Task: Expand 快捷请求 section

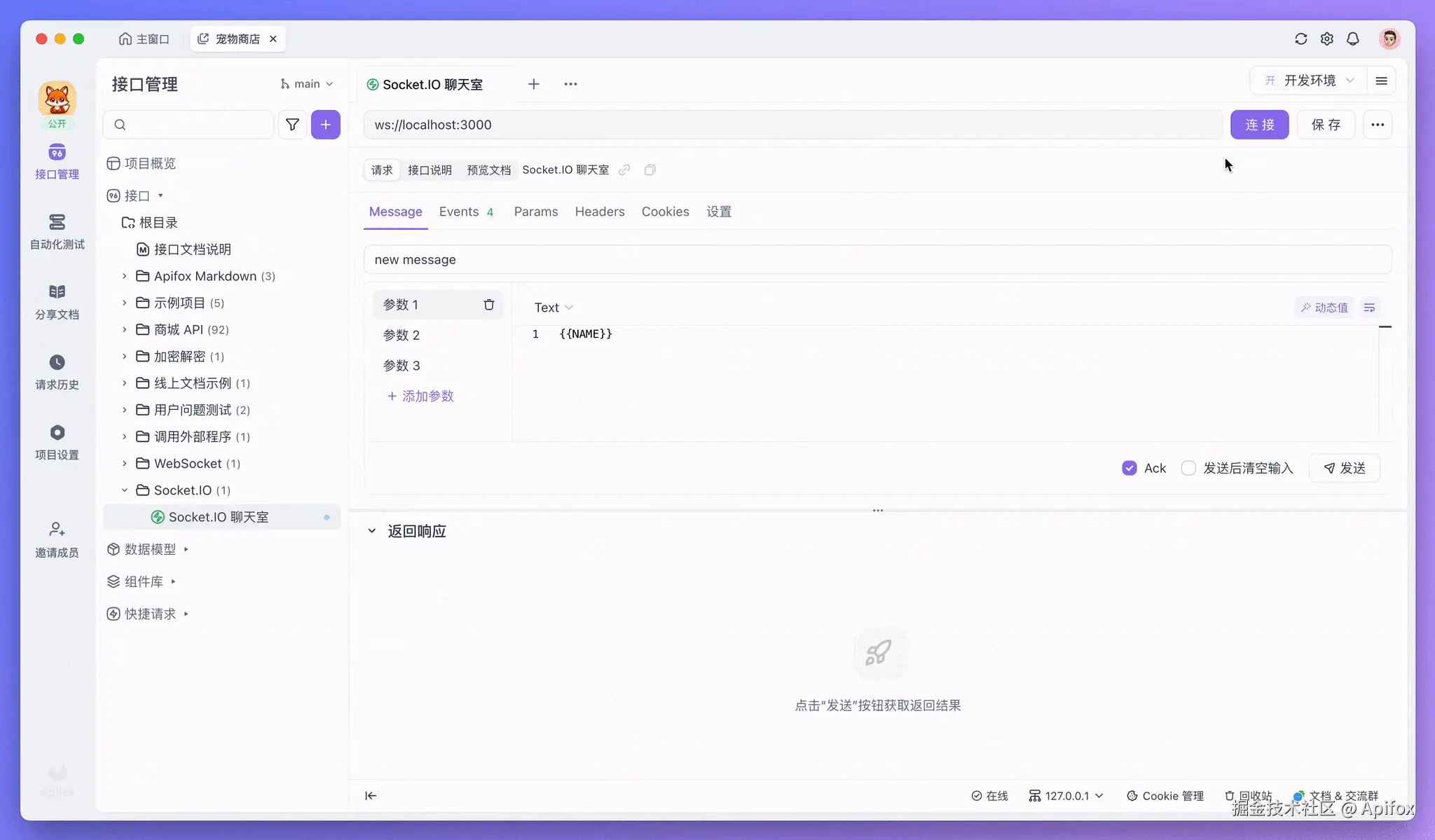Action: click(186, 614)
